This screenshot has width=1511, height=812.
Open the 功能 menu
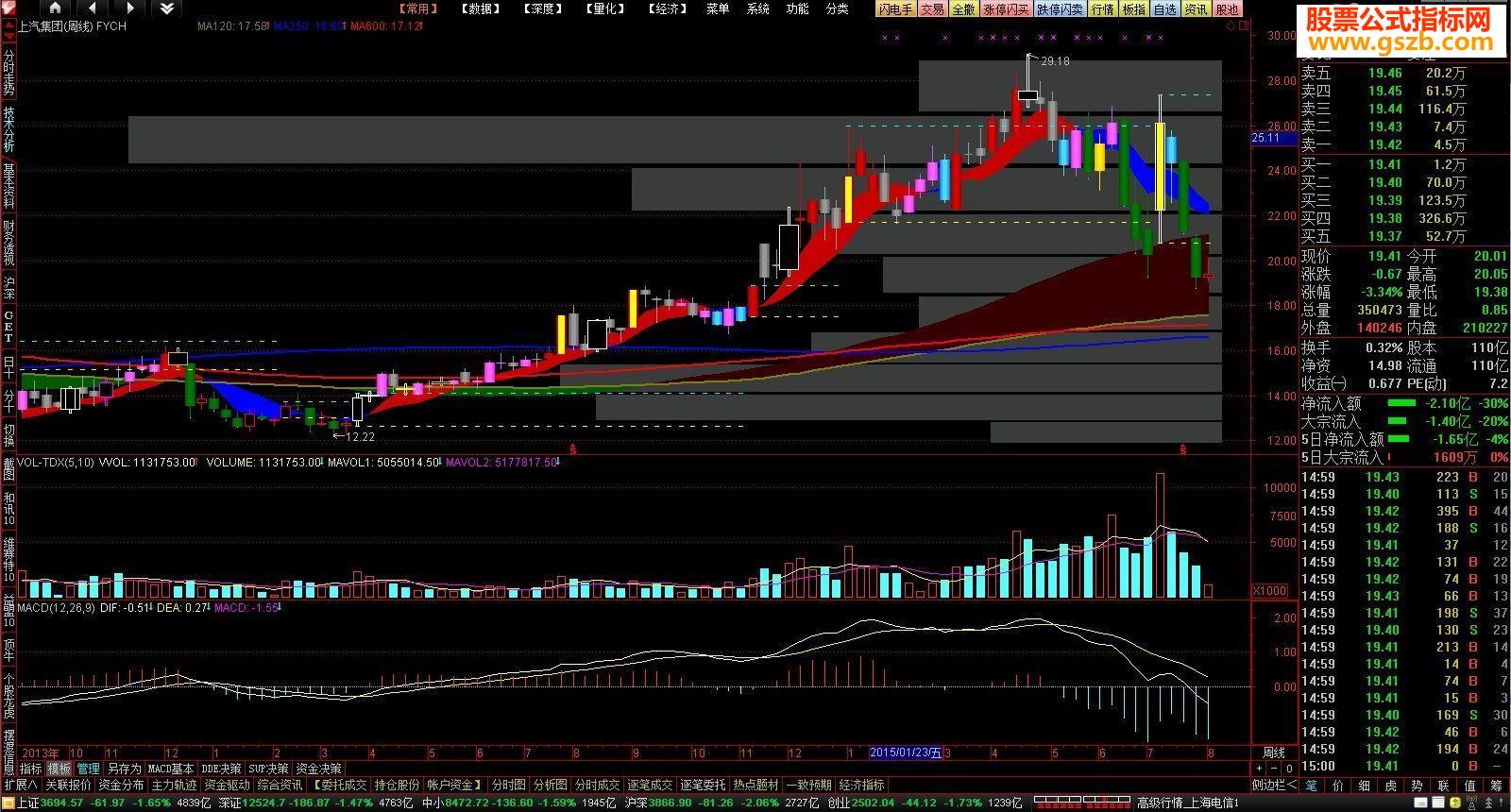(x=797, y=8)
